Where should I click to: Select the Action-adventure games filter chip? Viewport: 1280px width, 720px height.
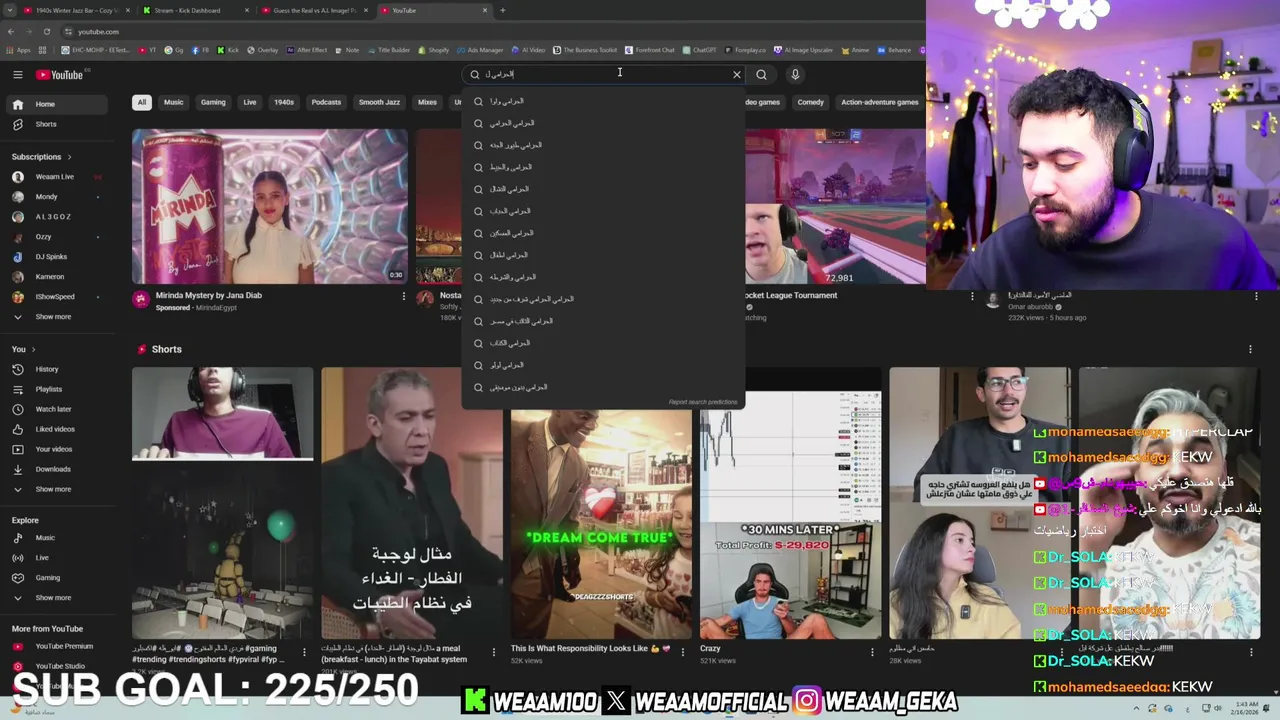880,102
